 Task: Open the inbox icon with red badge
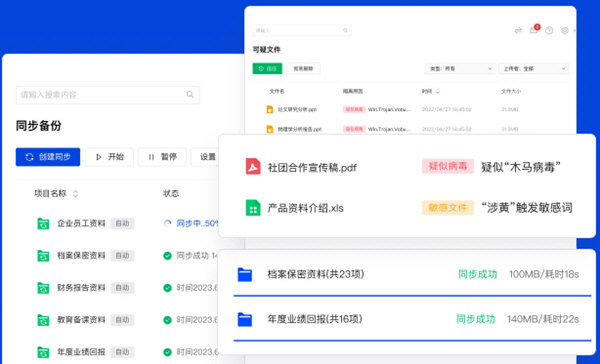(534, 29)
